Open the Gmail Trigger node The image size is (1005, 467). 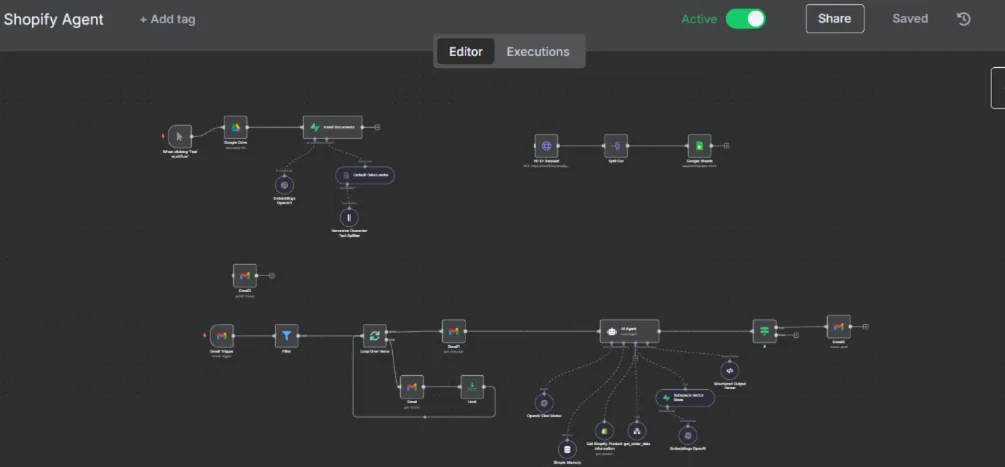point(222,336)
